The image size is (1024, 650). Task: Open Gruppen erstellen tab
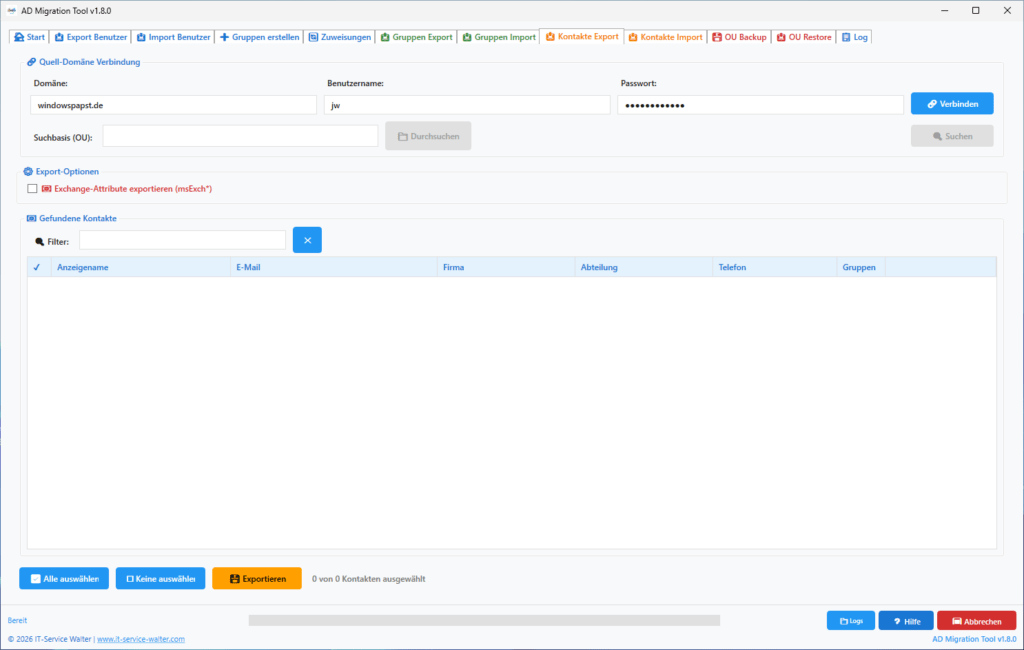coord(259,37)
